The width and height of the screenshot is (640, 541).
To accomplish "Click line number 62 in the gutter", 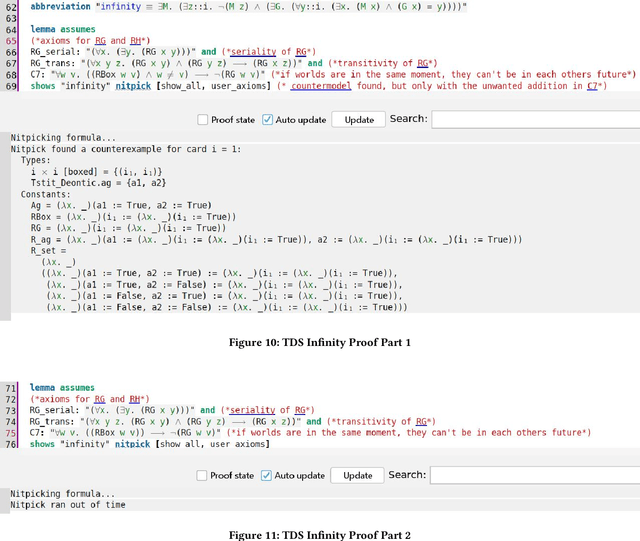I will (11, 6).
